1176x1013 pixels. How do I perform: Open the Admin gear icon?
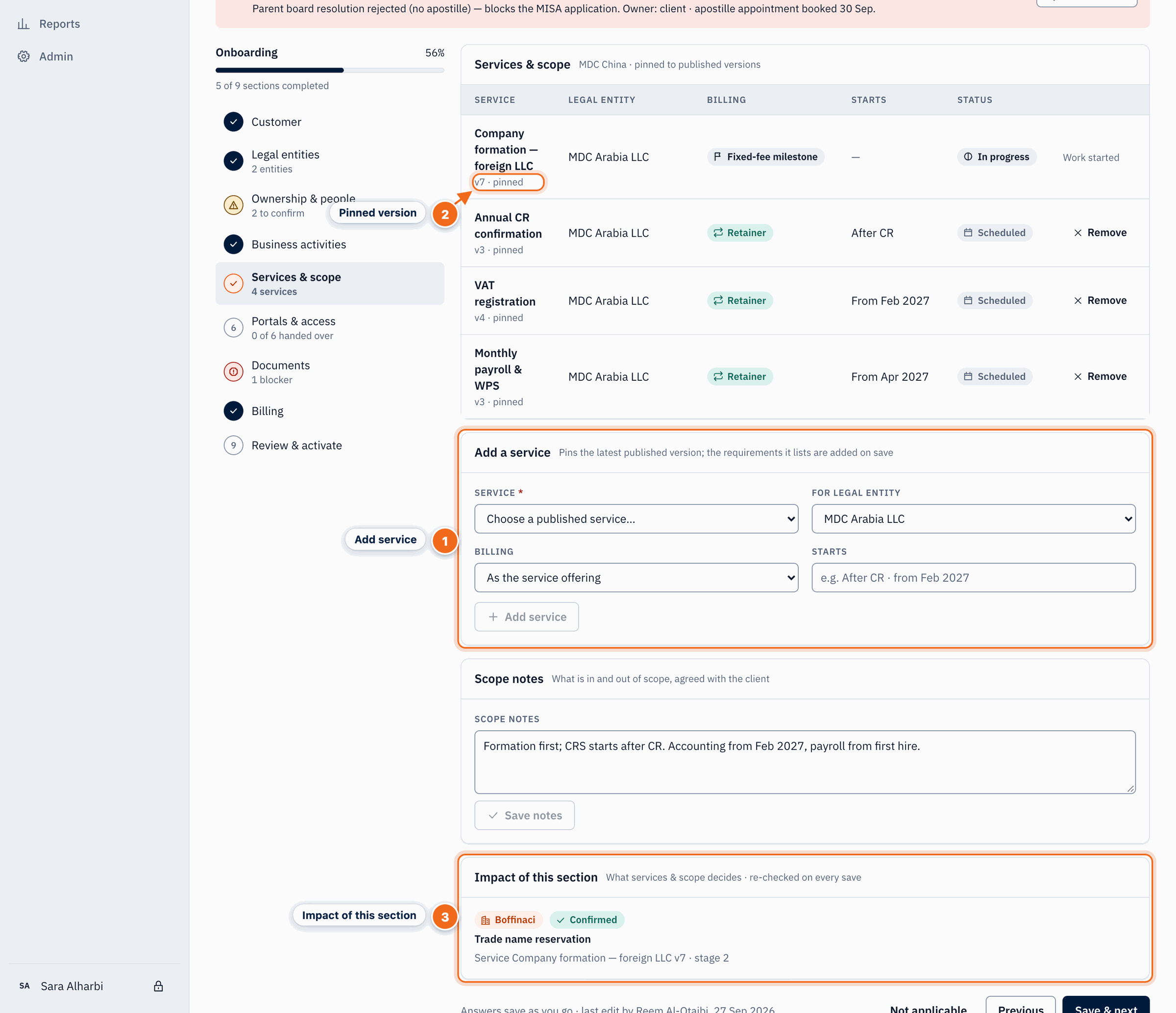23,56
